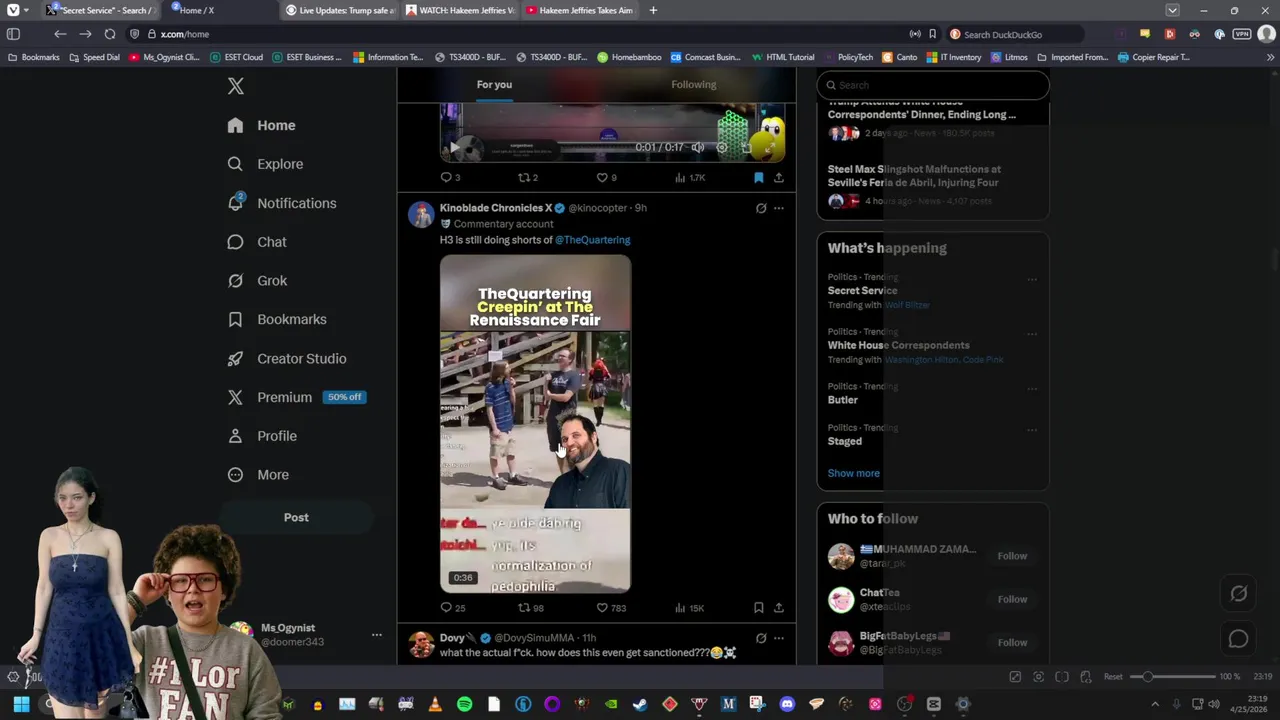Image resolution: width=1280 pixels, height=720 pixels.
Task: Follow the BigFatBabyLegs account
Action: point(1012,642)
